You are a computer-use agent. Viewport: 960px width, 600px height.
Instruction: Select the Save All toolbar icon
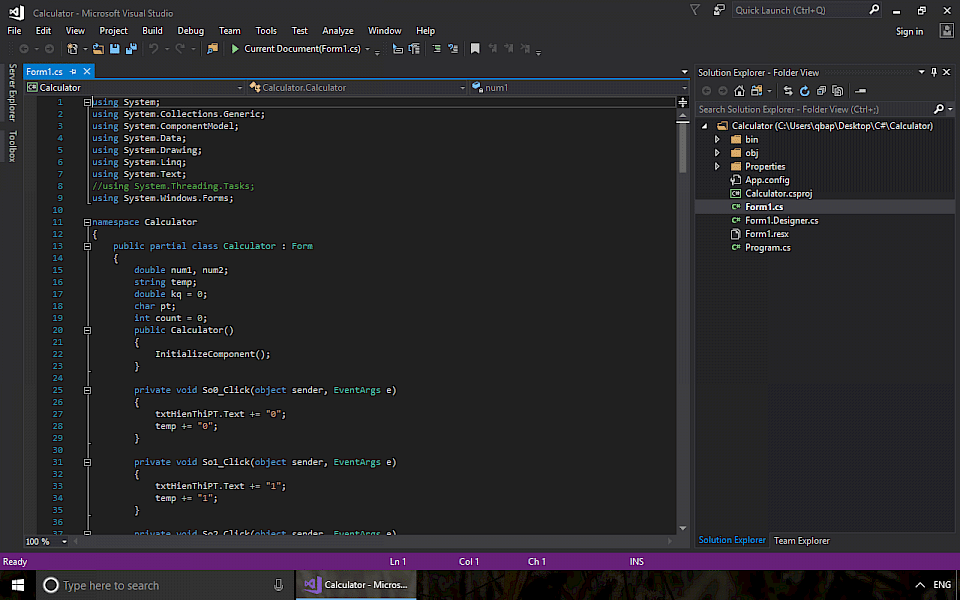point(131,49)
